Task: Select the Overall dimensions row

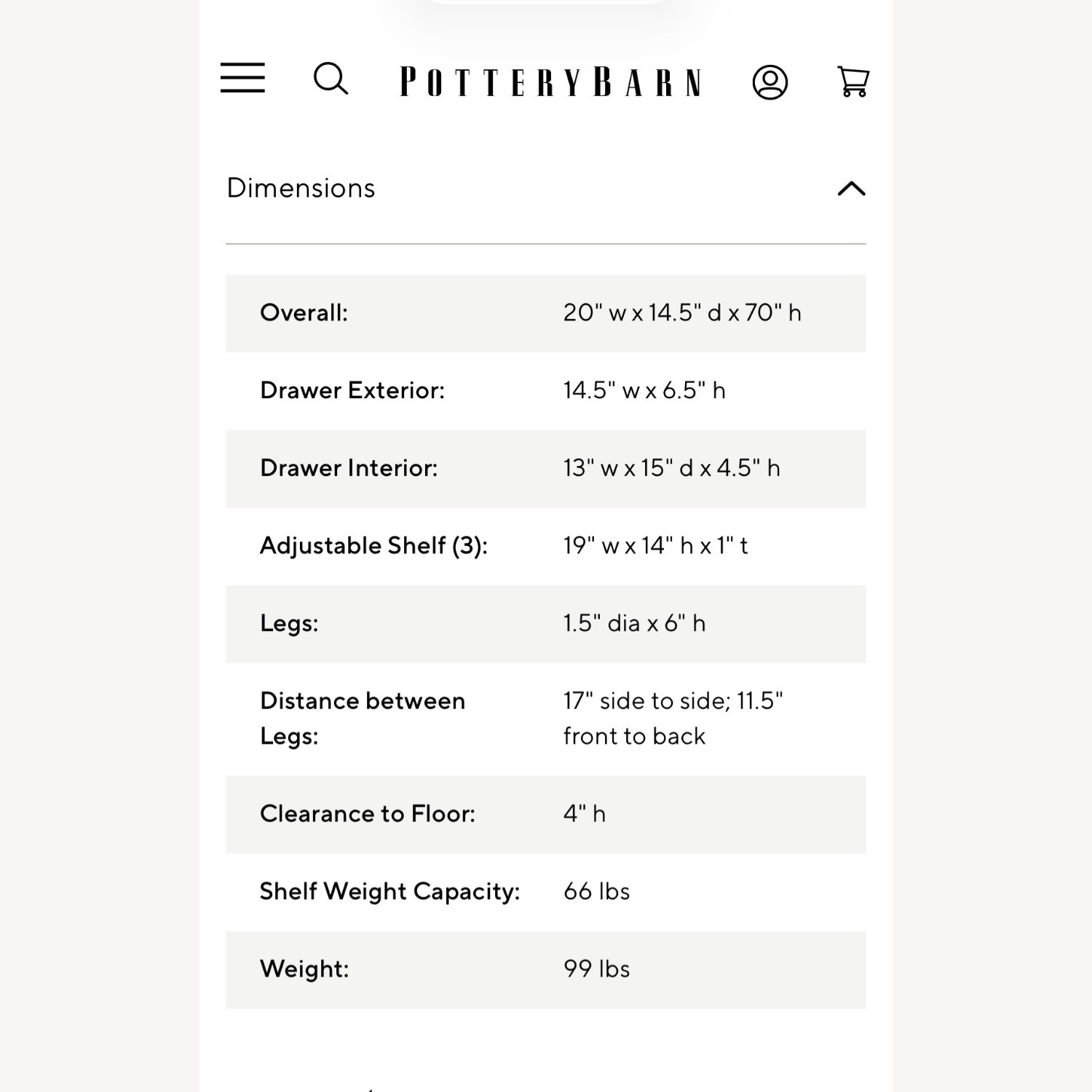Action: (x=546, y=313)
